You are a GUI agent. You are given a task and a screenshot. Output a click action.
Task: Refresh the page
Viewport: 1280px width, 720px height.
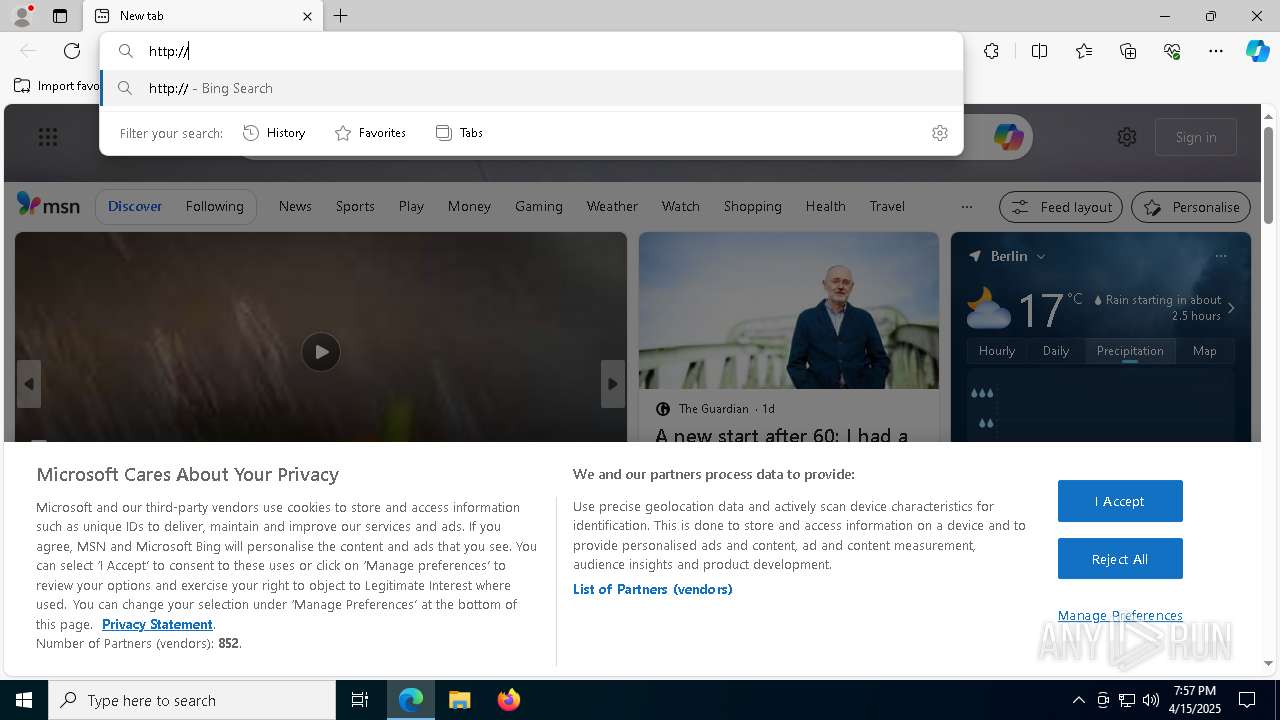point(72,51)
